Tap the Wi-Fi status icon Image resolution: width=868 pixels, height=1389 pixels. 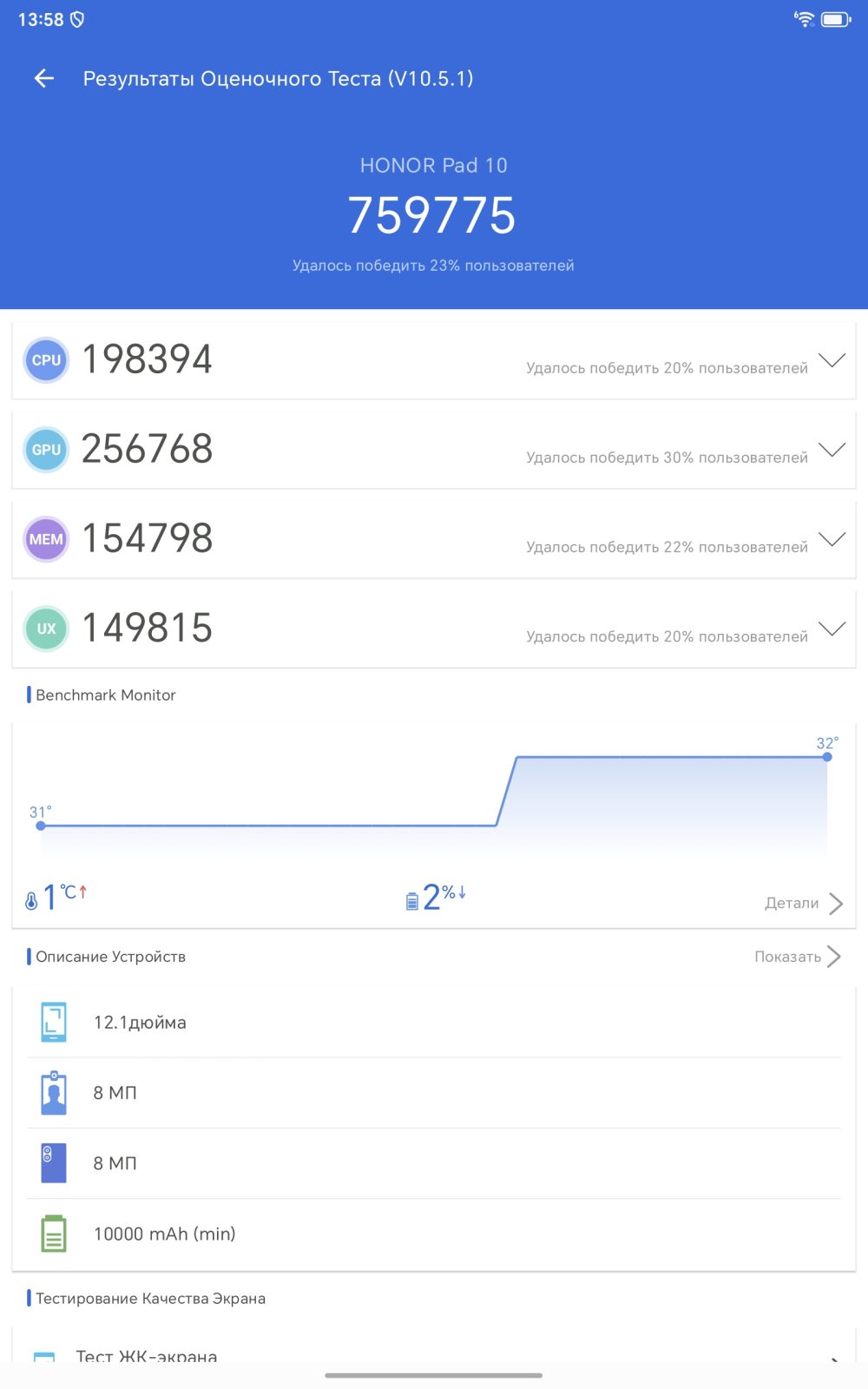point(805,19)
